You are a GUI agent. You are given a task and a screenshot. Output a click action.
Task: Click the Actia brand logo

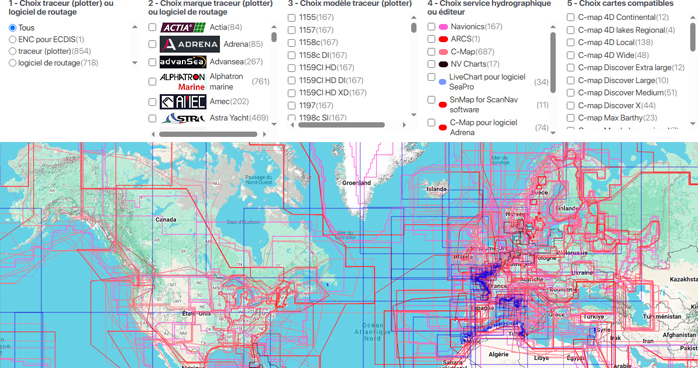click(183, 28)
